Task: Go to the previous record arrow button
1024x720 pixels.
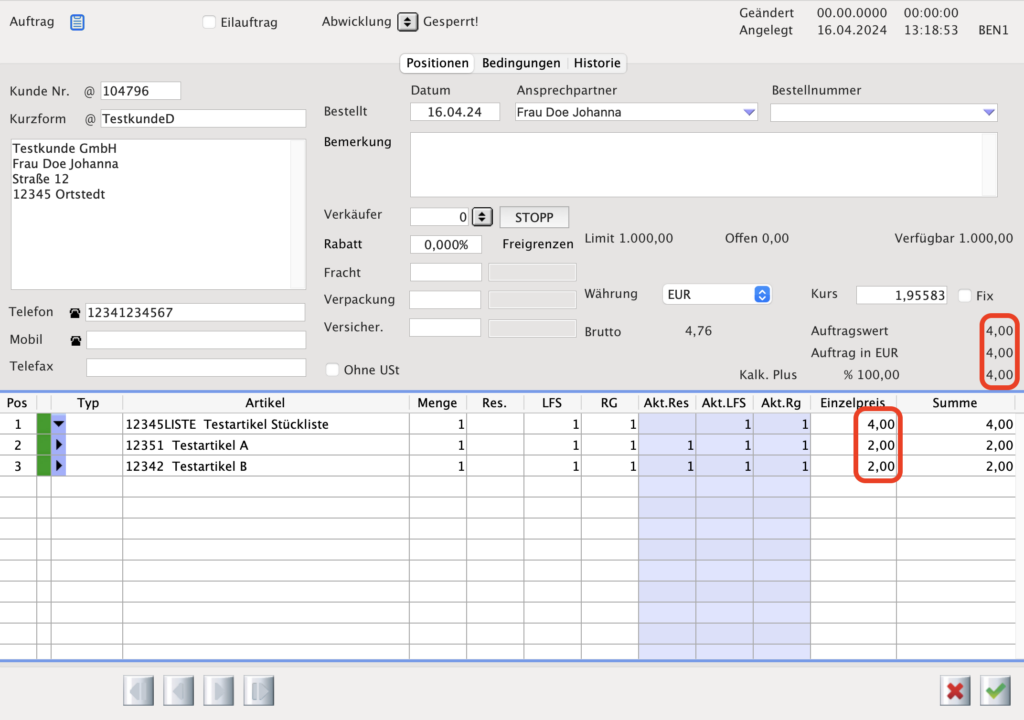Action: coord(178,690)
